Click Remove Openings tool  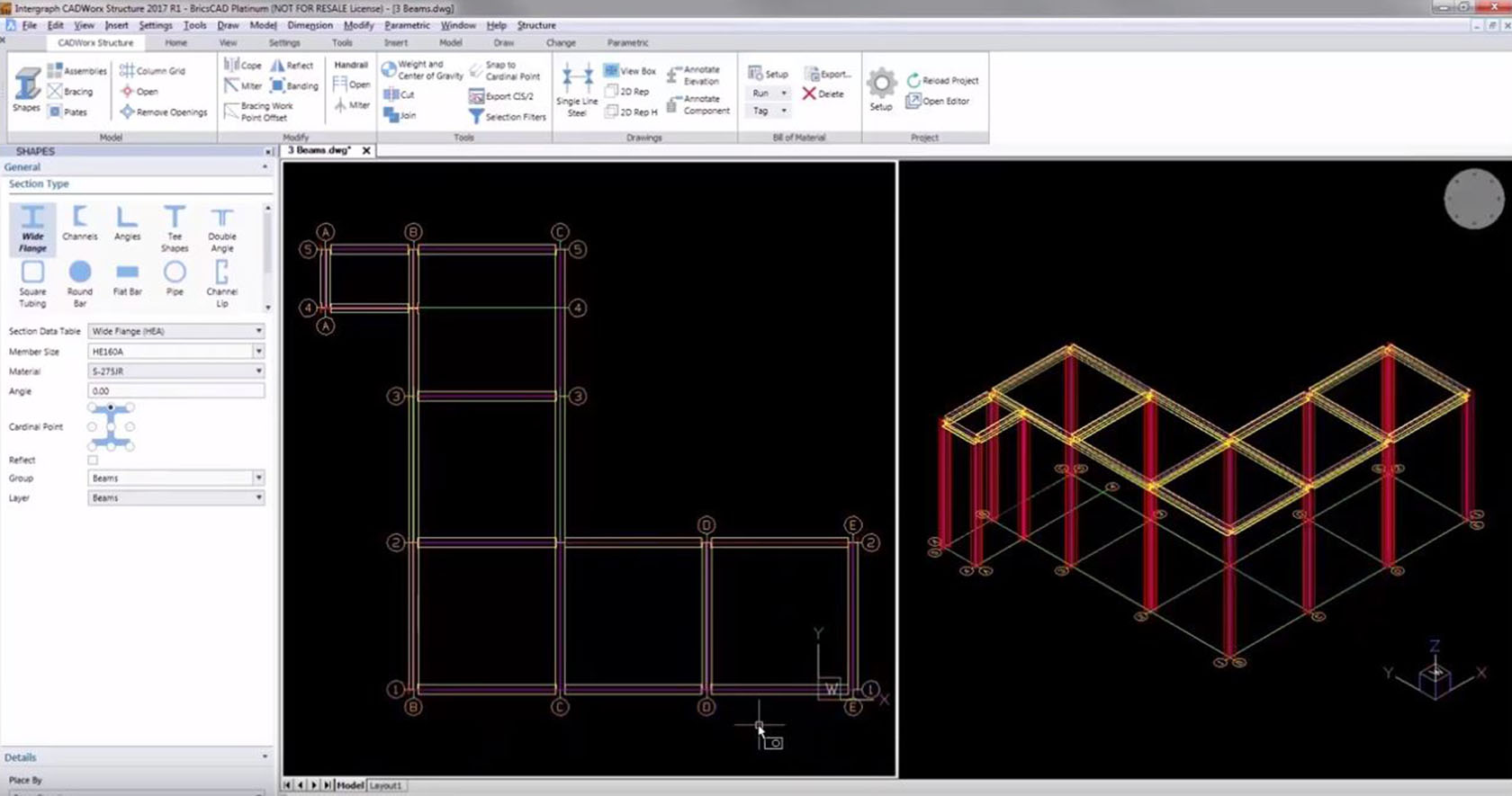(163, 112)
